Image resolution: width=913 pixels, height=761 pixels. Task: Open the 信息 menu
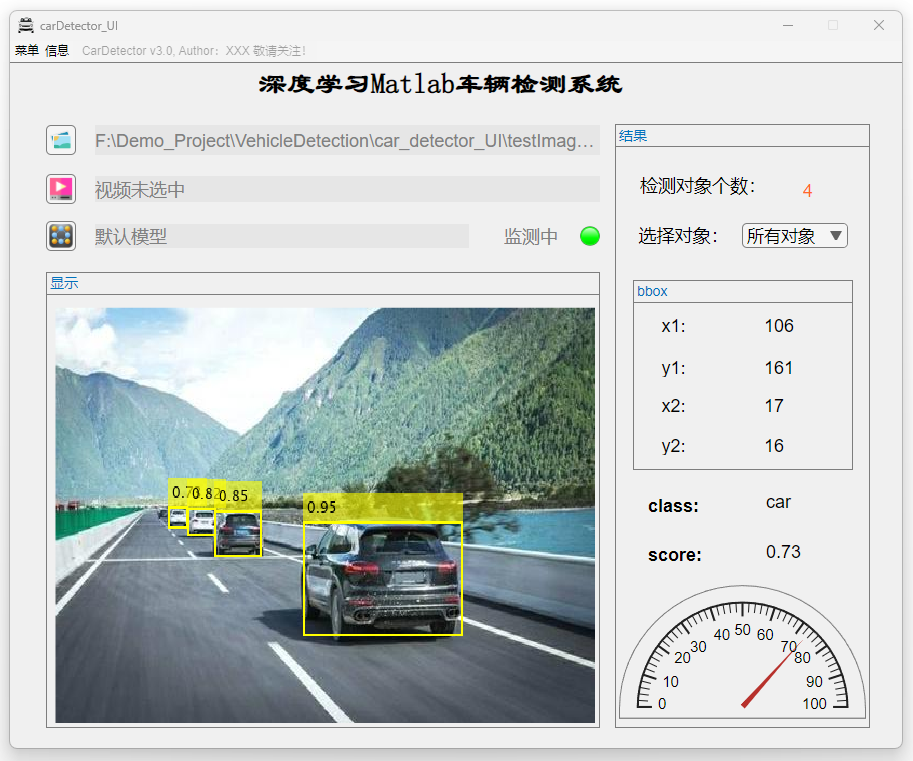[57, 51]
